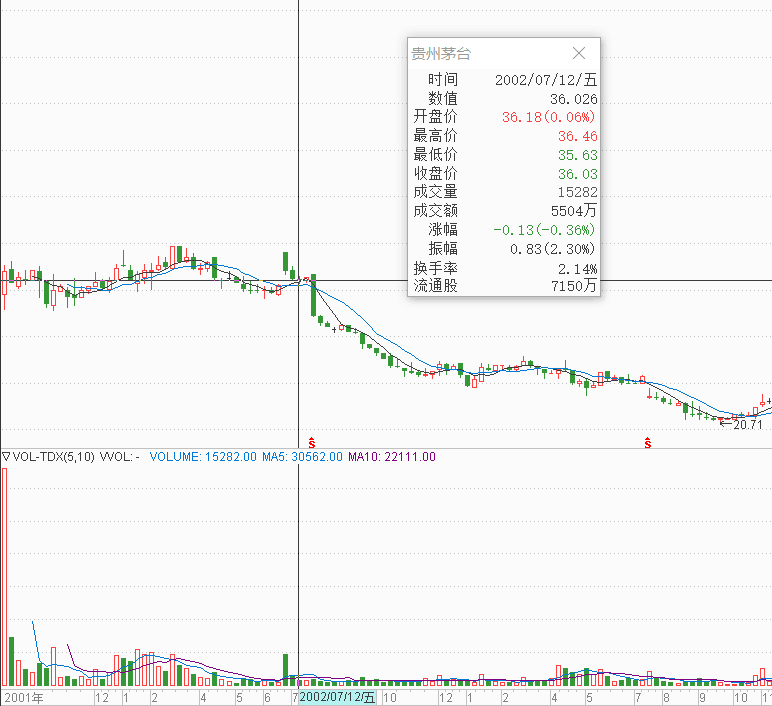Click the 流通股 row showing 7150万

tap(505, 286)
